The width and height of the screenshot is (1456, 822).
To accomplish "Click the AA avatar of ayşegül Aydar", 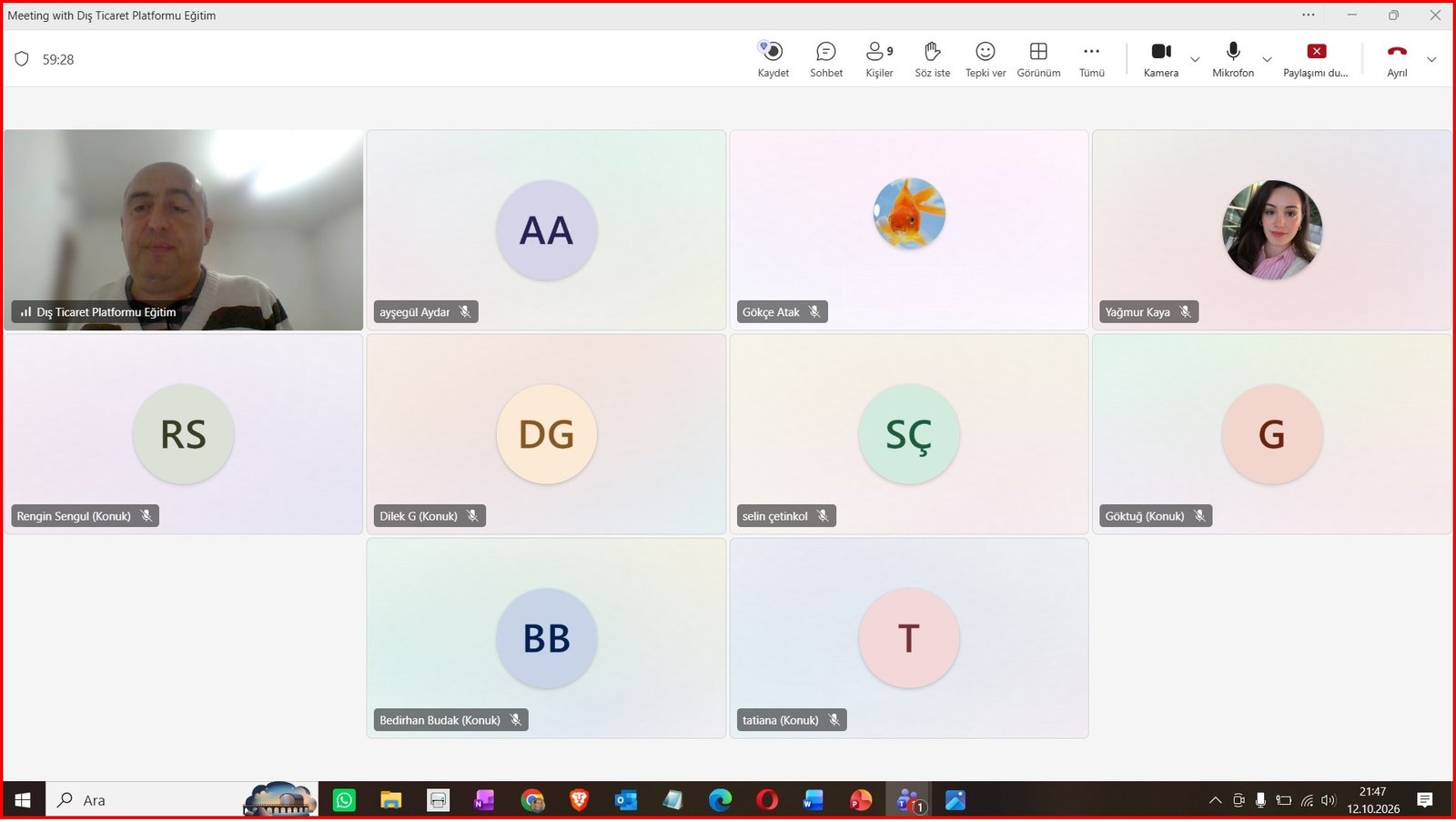I will tap(546, 229).
